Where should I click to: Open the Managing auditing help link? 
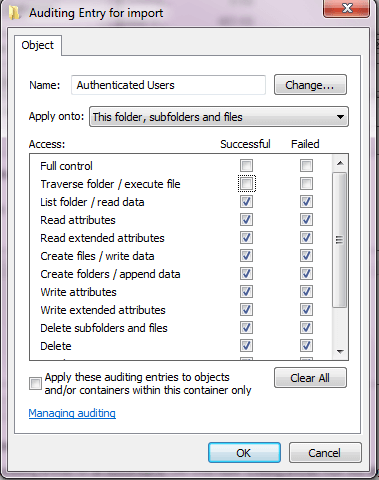pos(72,413)
